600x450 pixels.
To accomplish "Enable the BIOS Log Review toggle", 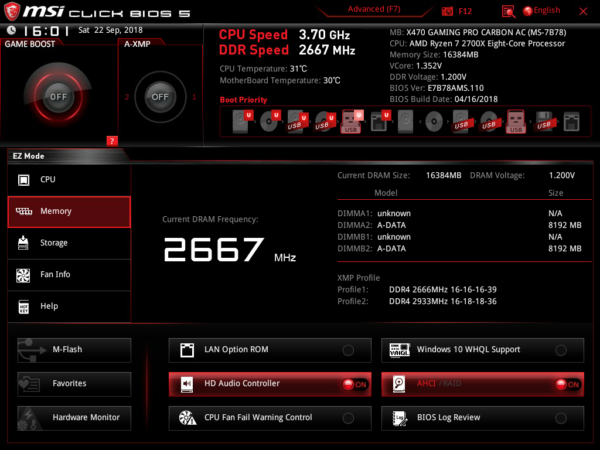I will click(561, 418).
